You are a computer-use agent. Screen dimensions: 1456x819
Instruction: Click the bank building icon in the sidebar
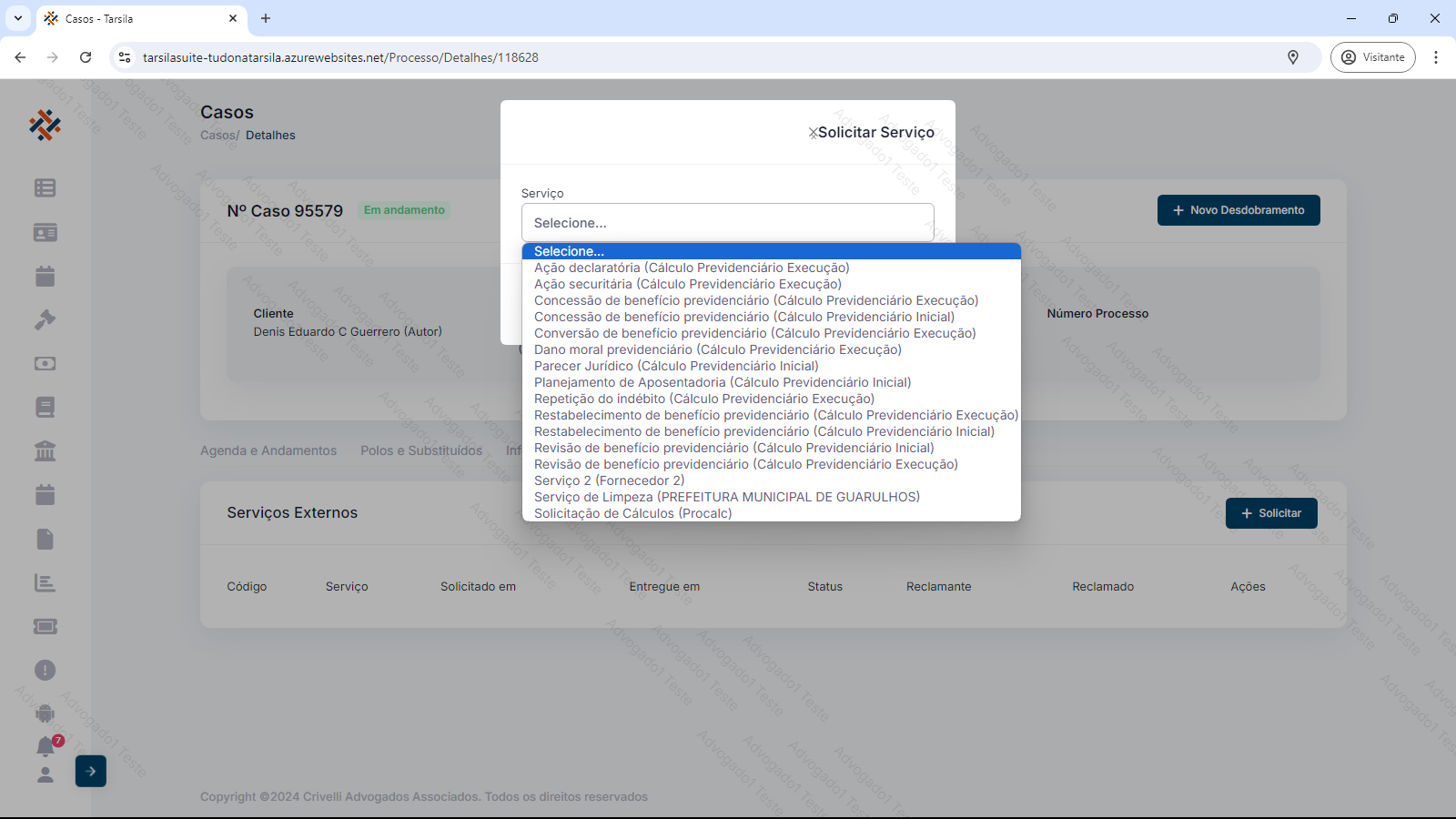point(45,450)
